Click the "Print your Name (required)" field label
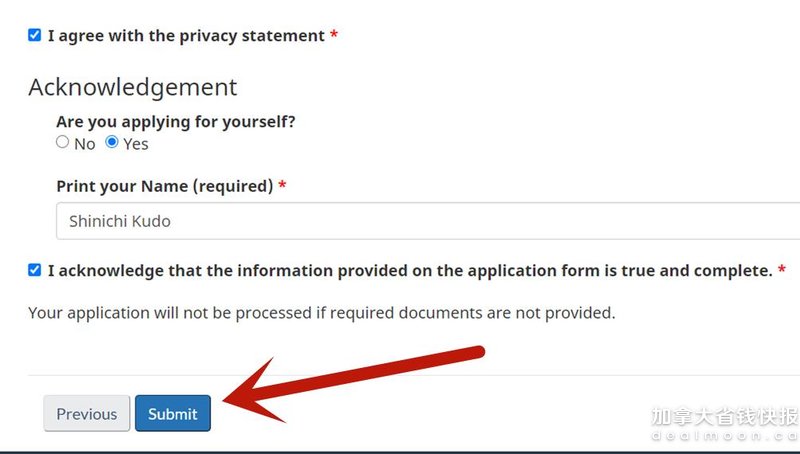 165,186
